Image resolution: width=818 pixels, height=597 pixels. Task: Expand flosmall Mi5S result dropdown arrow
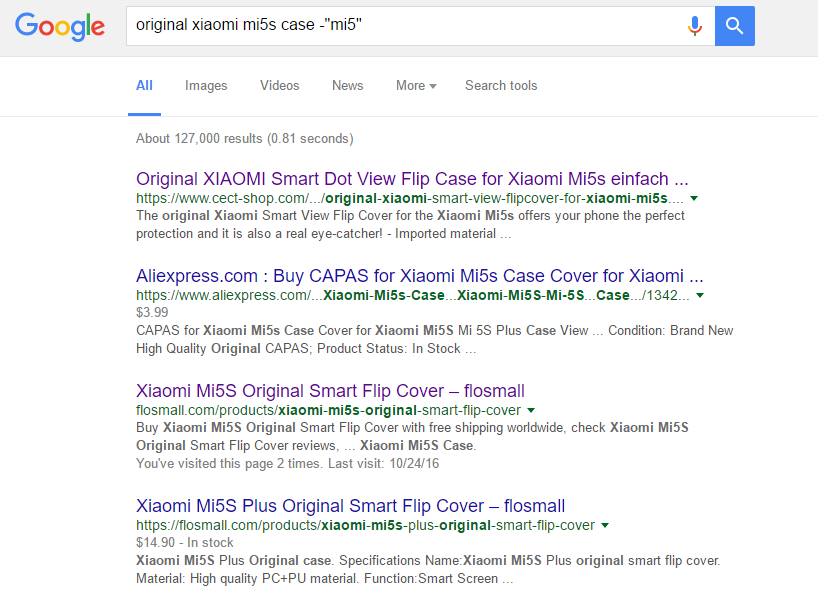click(x=531, y=410)
